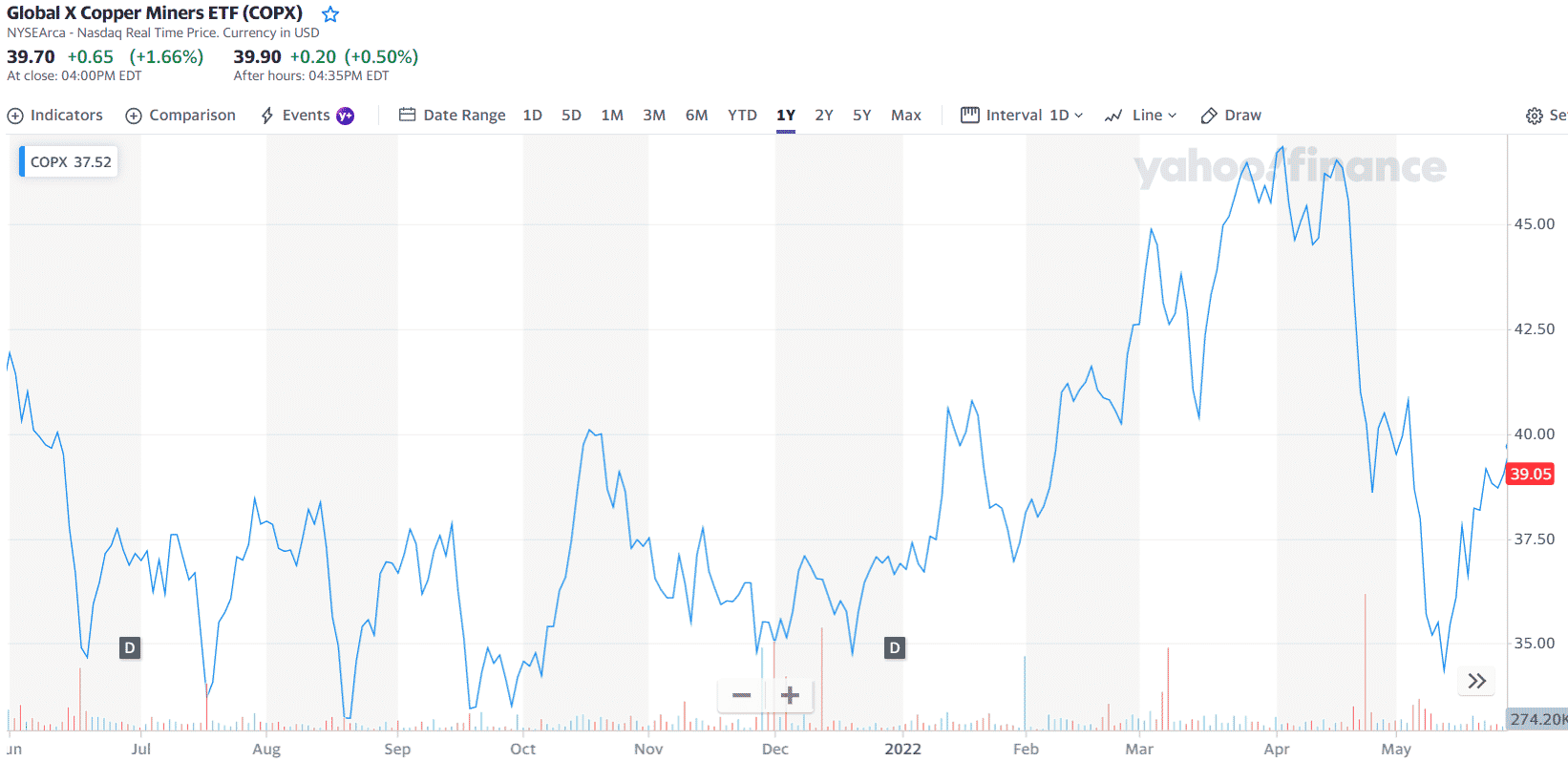This screenshot has width=1568, height=761.
Task: Click the 2022 date axis label
Action: pos(902,750)
